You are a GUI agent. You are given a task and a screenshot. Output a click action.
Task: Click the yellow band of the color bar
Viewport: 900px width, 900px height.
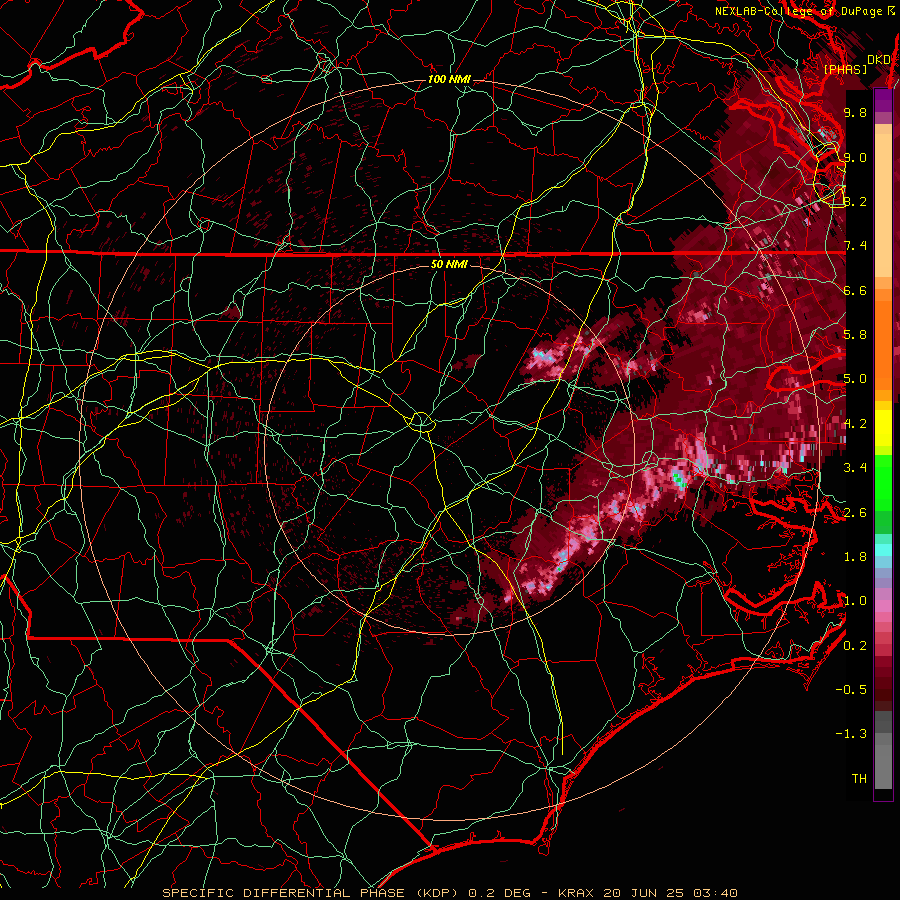pyautogui.click(x=883, y=428)
